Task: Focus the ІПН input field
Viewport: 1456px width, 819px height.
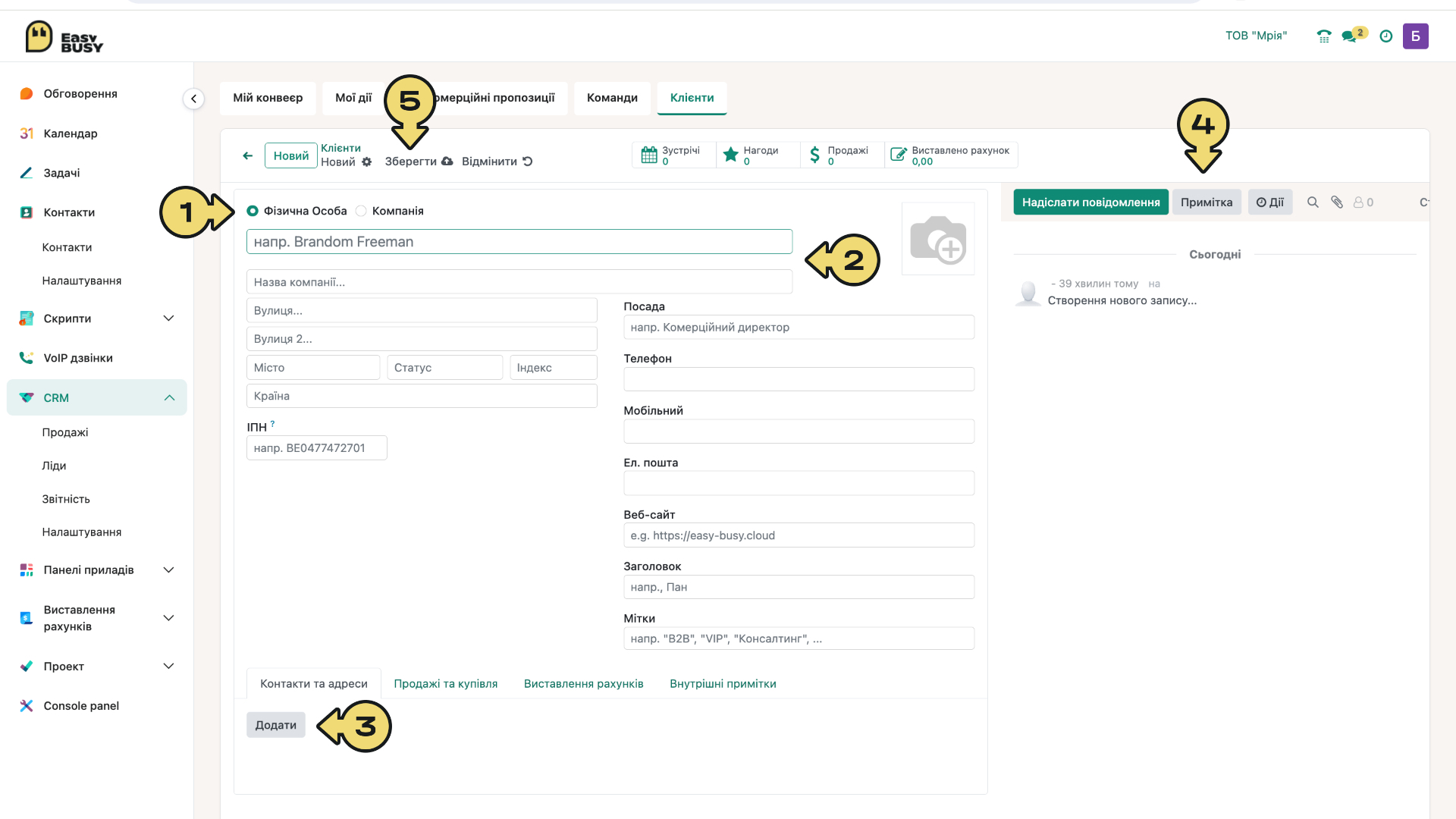Action: click(x=317, y=448)
